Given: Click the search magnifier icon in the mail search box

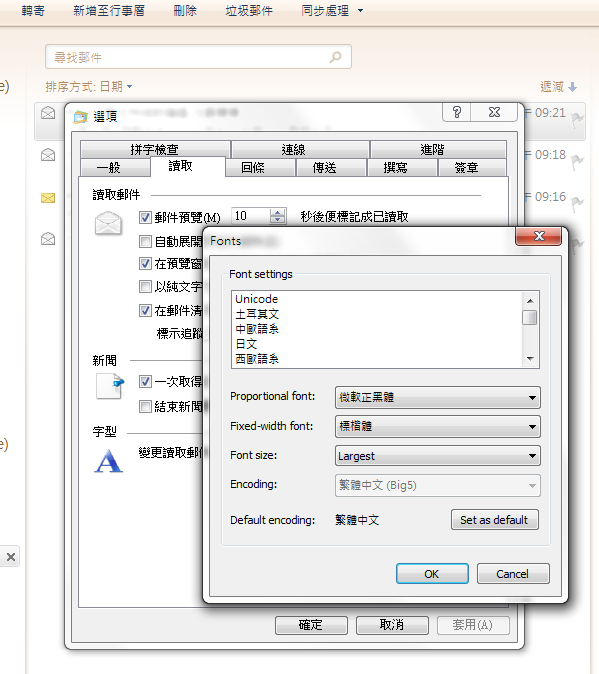Looking at the screenshot, I should click(336, 57).
